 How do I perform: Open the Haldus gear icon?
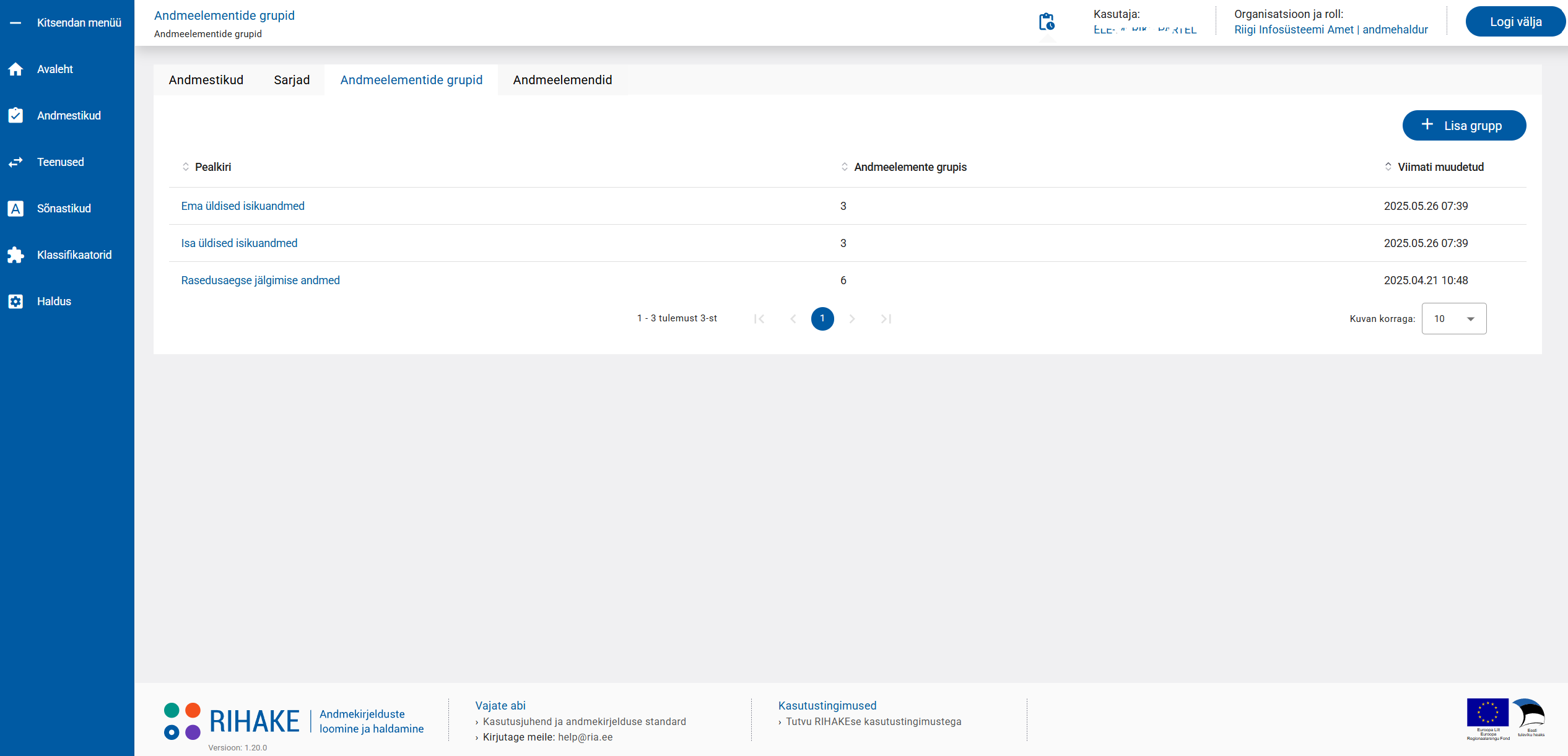(15, 302)
